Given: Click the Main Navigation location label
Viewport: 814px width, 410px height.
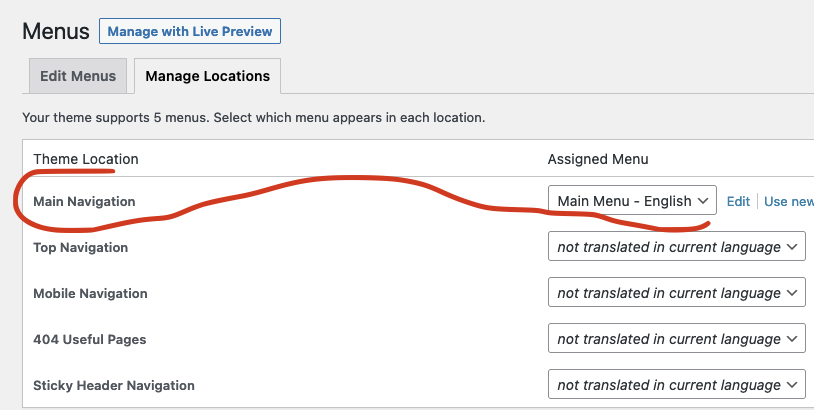Looking at the screenshot, I should [x=84, y=201].
